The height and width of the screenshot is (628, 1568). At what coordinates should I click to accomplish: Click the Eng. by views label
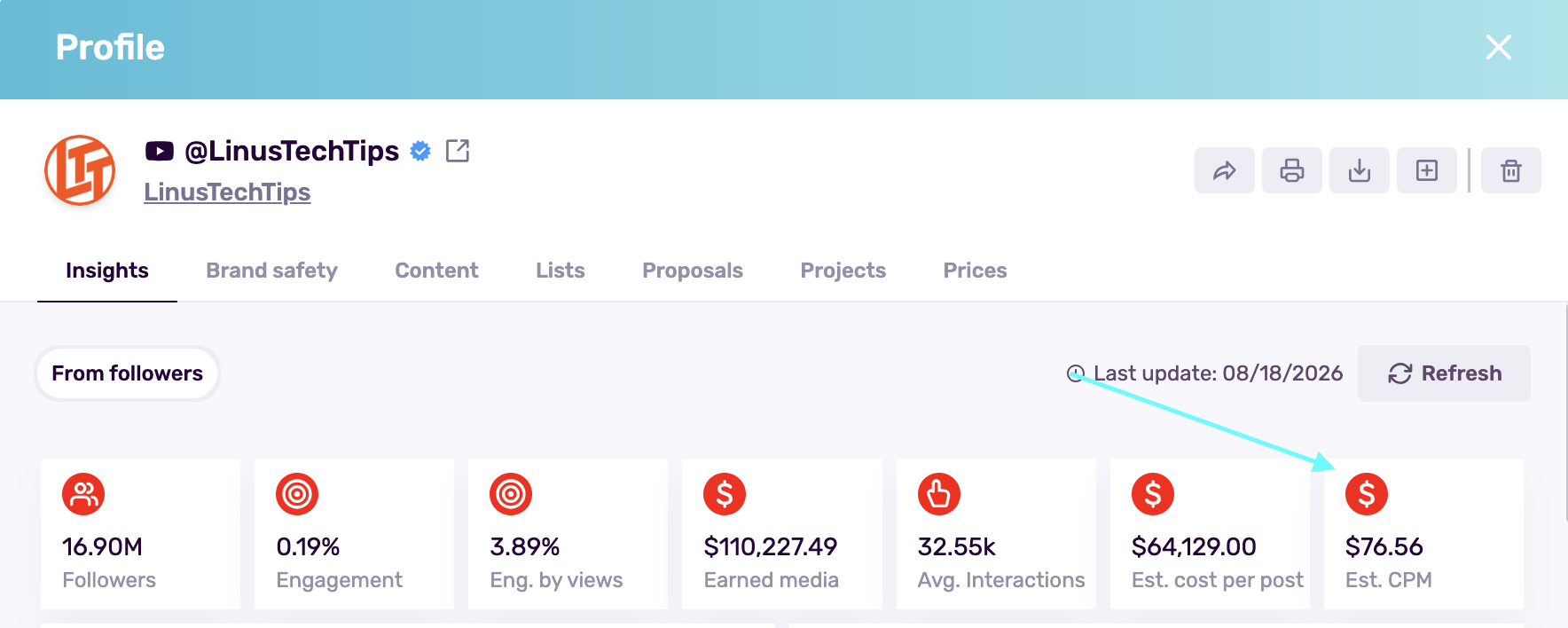[556, 580]
